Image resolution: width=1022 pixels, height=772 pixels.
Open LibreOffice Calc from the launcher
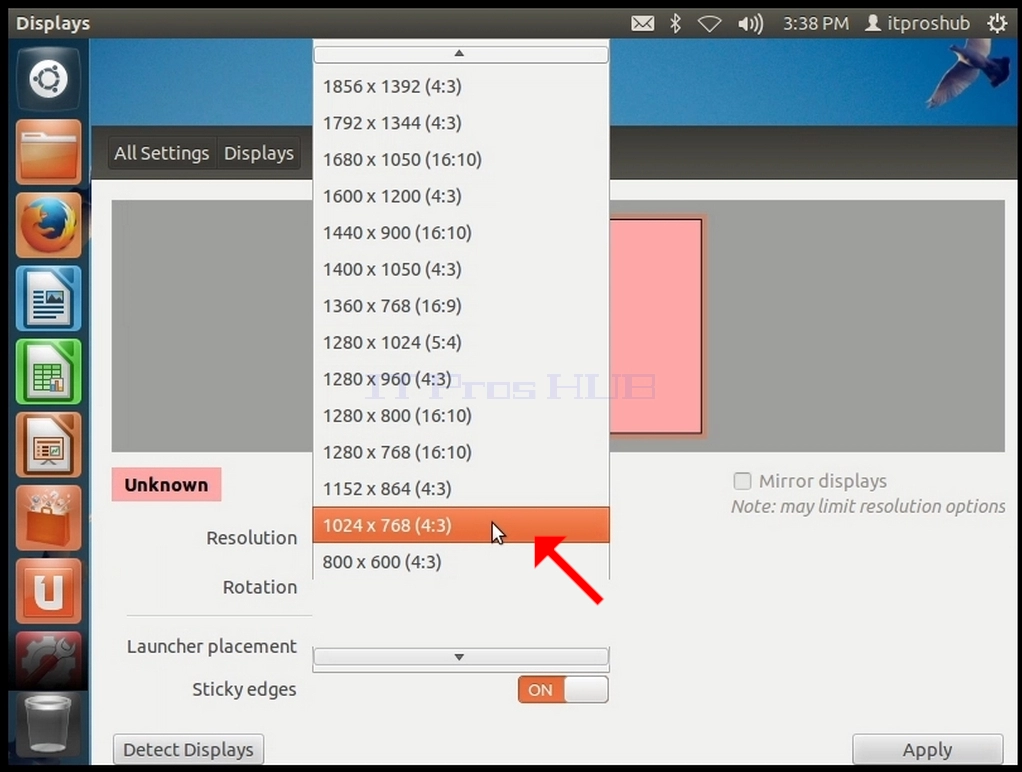pos(48,371)
